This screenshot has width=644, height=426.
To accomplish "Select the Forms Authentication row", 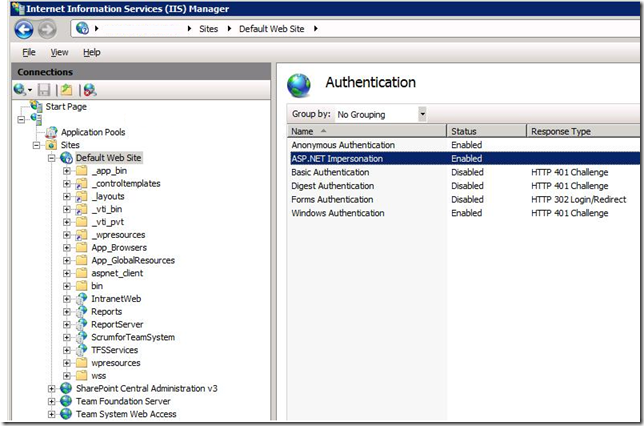I will (463, 199).
